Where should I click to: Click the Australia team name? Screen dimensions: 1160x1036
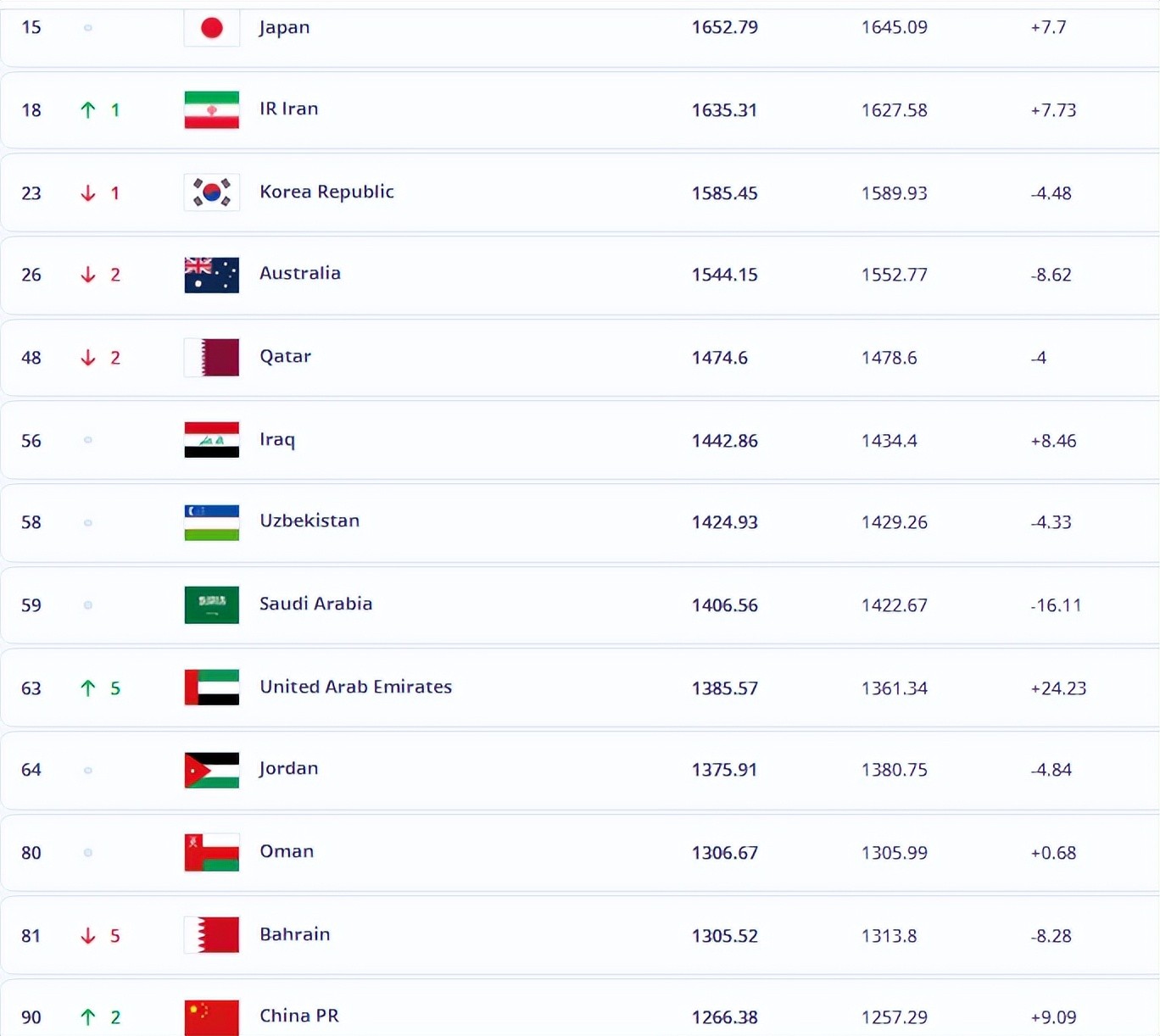(300, 273)
